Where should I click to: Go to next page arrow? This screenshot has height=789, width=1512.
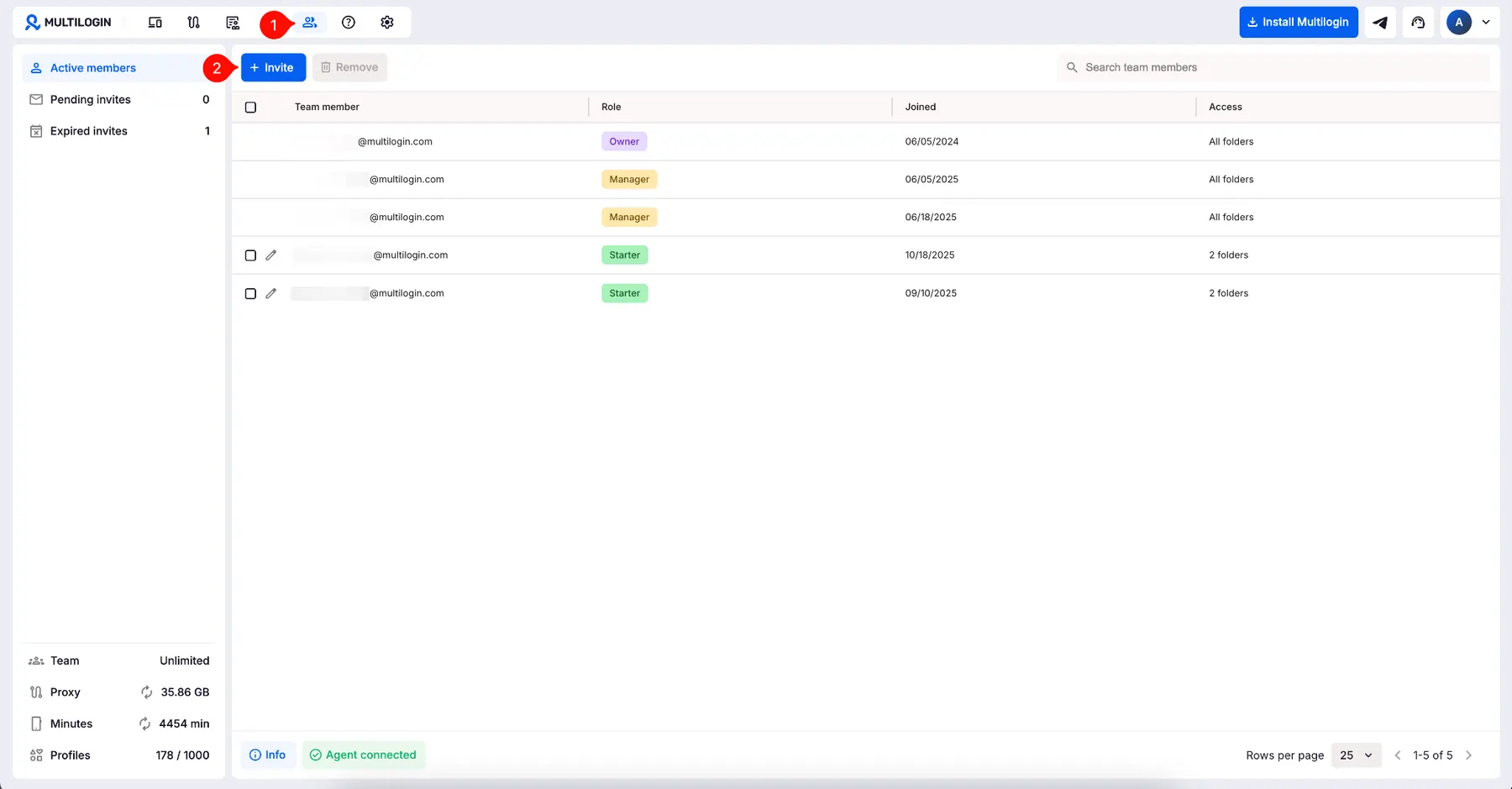click(x=1468, y=755)
